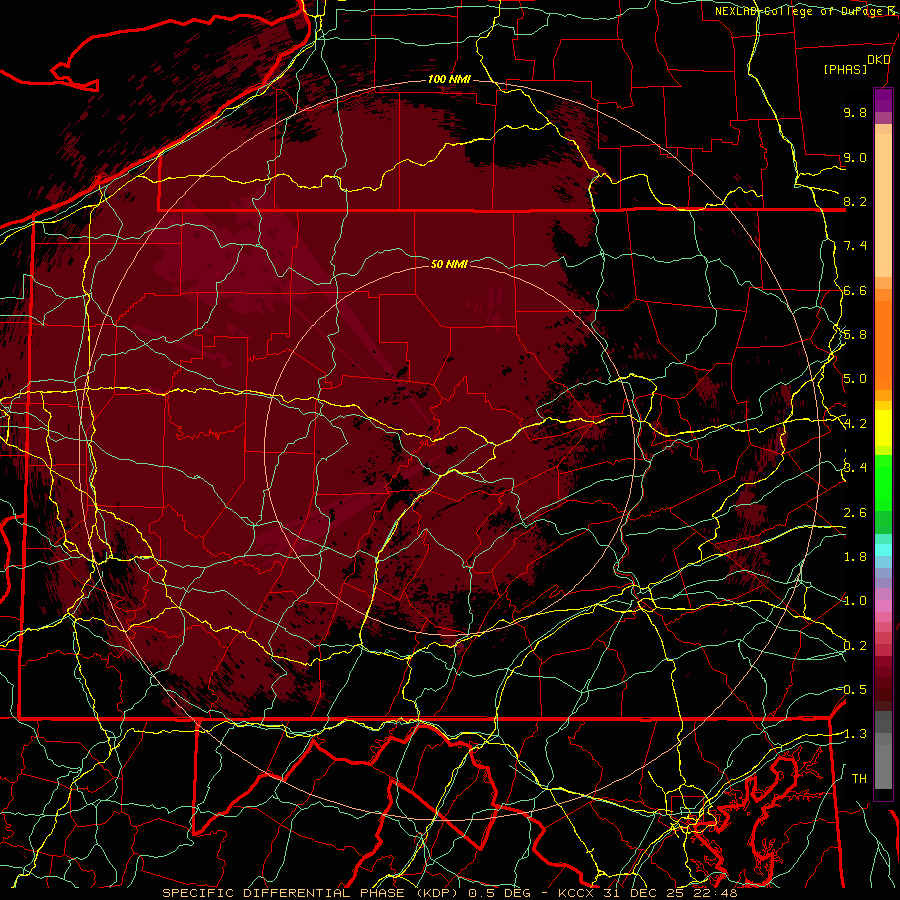Click the 100 NMI range ring label
The height and width of the screenshot is (900, 900).
pos(449,79)
